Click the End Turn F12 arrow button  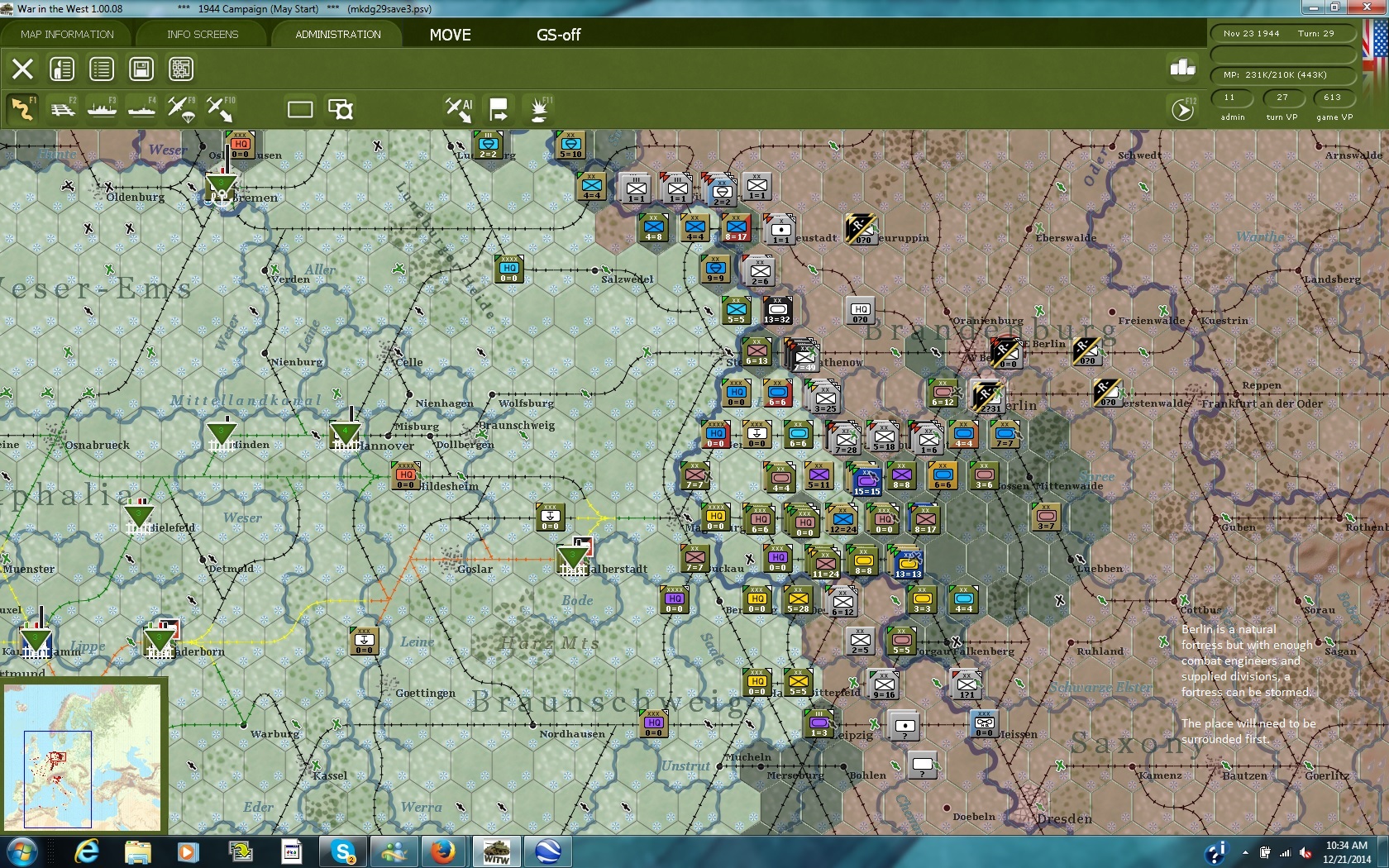1183,109
